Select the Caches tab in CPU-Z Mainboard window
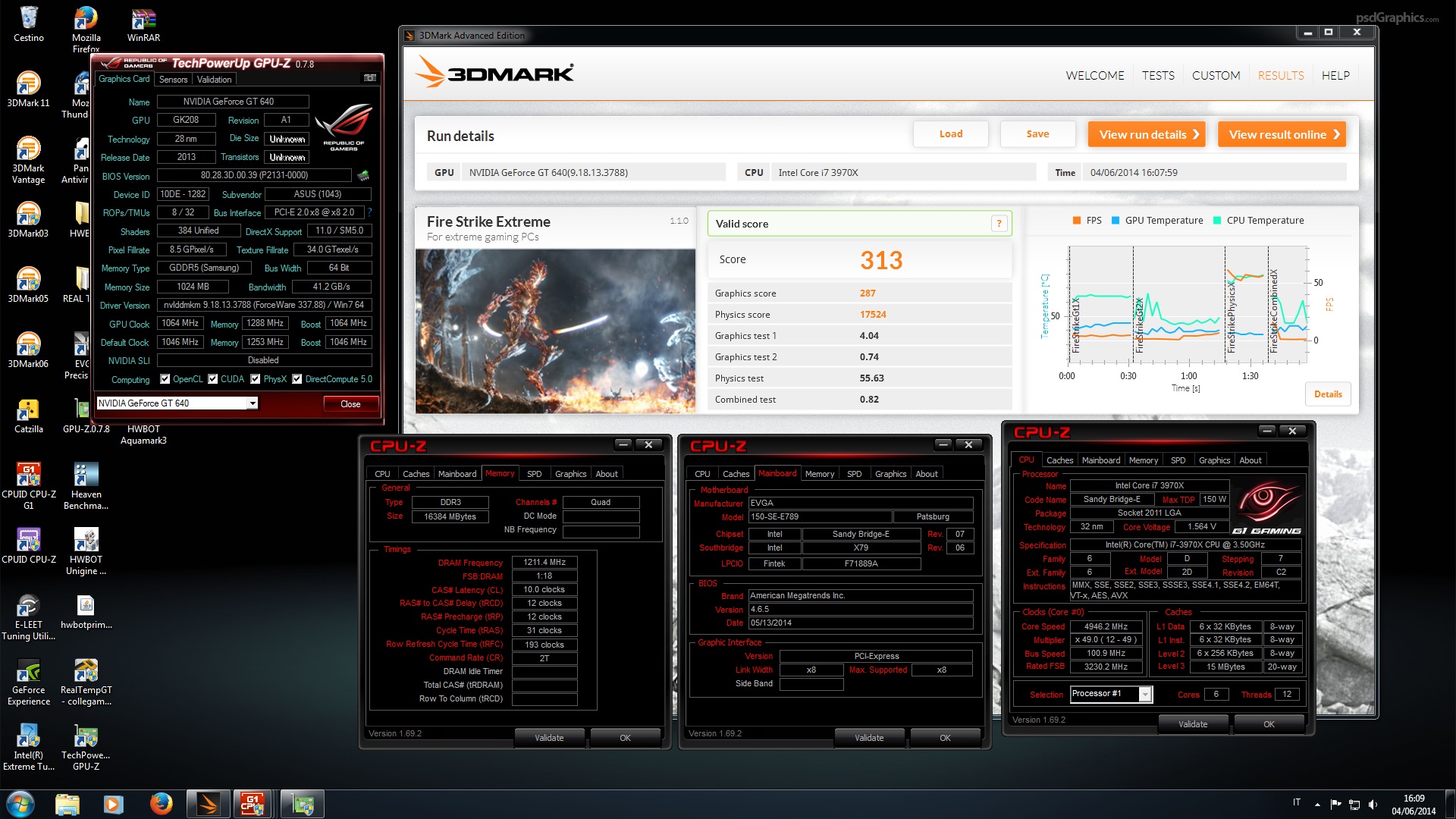Viewport: 1456px width, 819px height. pos(736,473)
